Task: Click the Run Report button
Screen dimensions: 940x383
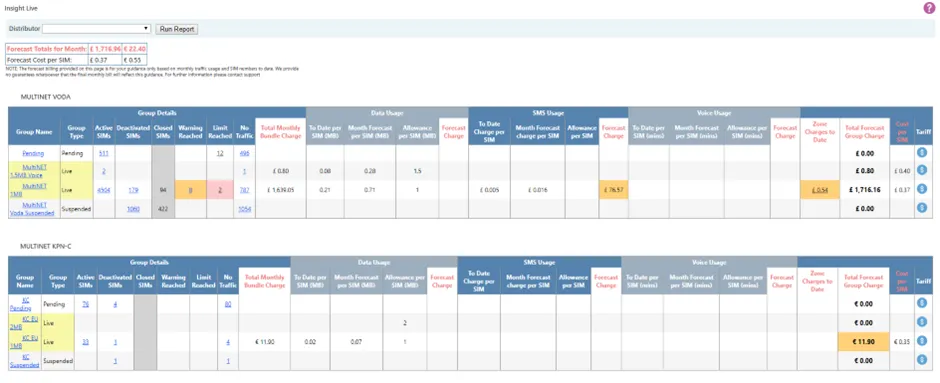Action: 176,29
